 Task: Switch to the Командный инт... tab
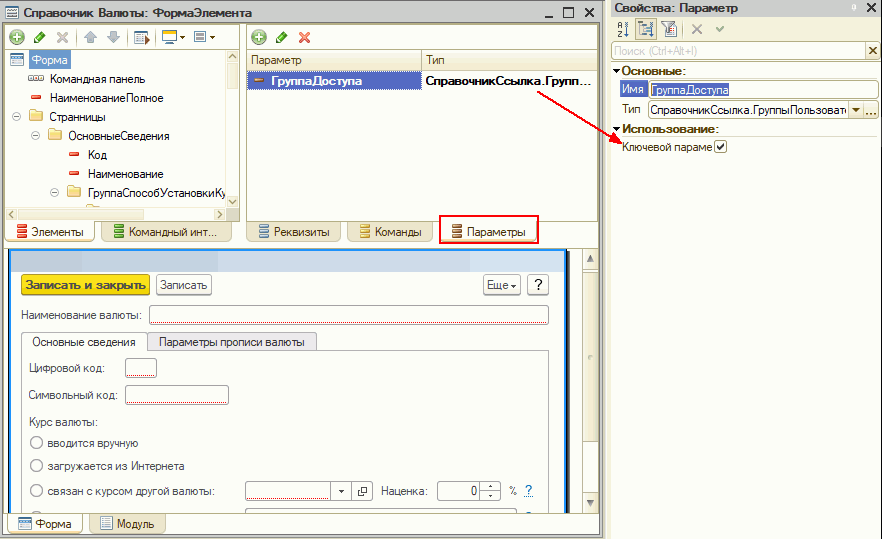tap(166, 232)
